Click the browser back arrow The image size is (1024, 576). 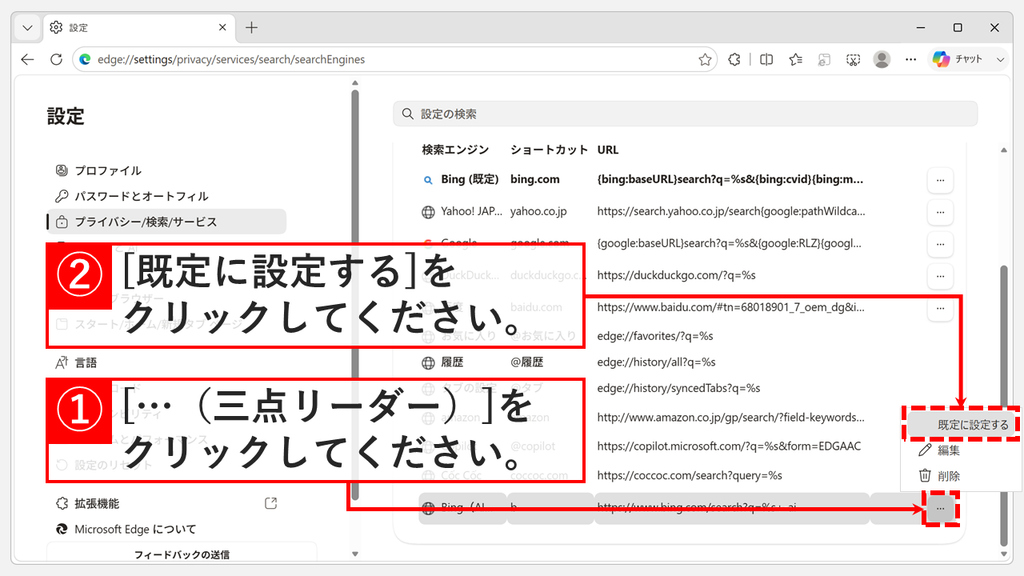27,59
